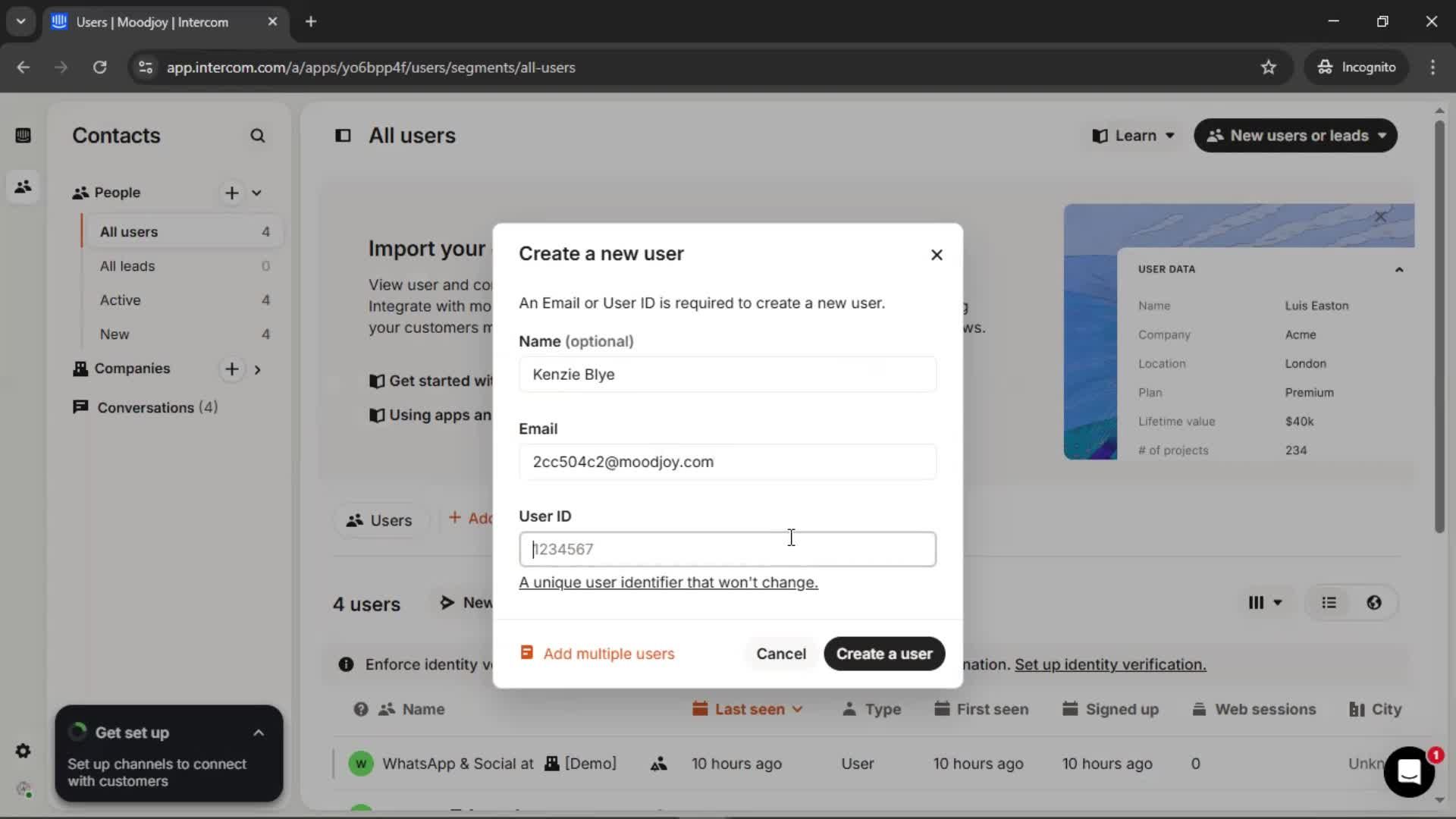Close the Create a new user dialog

coord(937,255)
